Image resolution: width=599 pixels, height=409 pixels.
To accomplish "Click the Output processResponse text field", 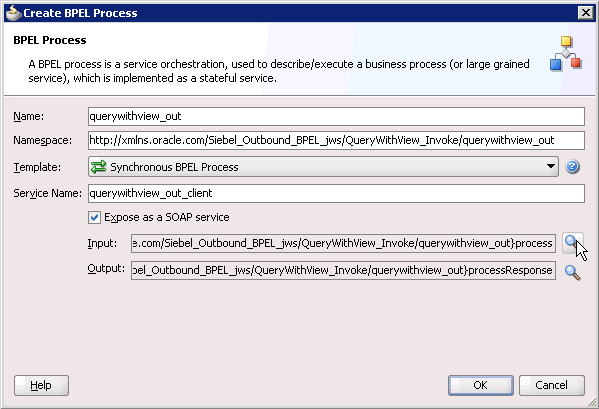I will 343,270.
